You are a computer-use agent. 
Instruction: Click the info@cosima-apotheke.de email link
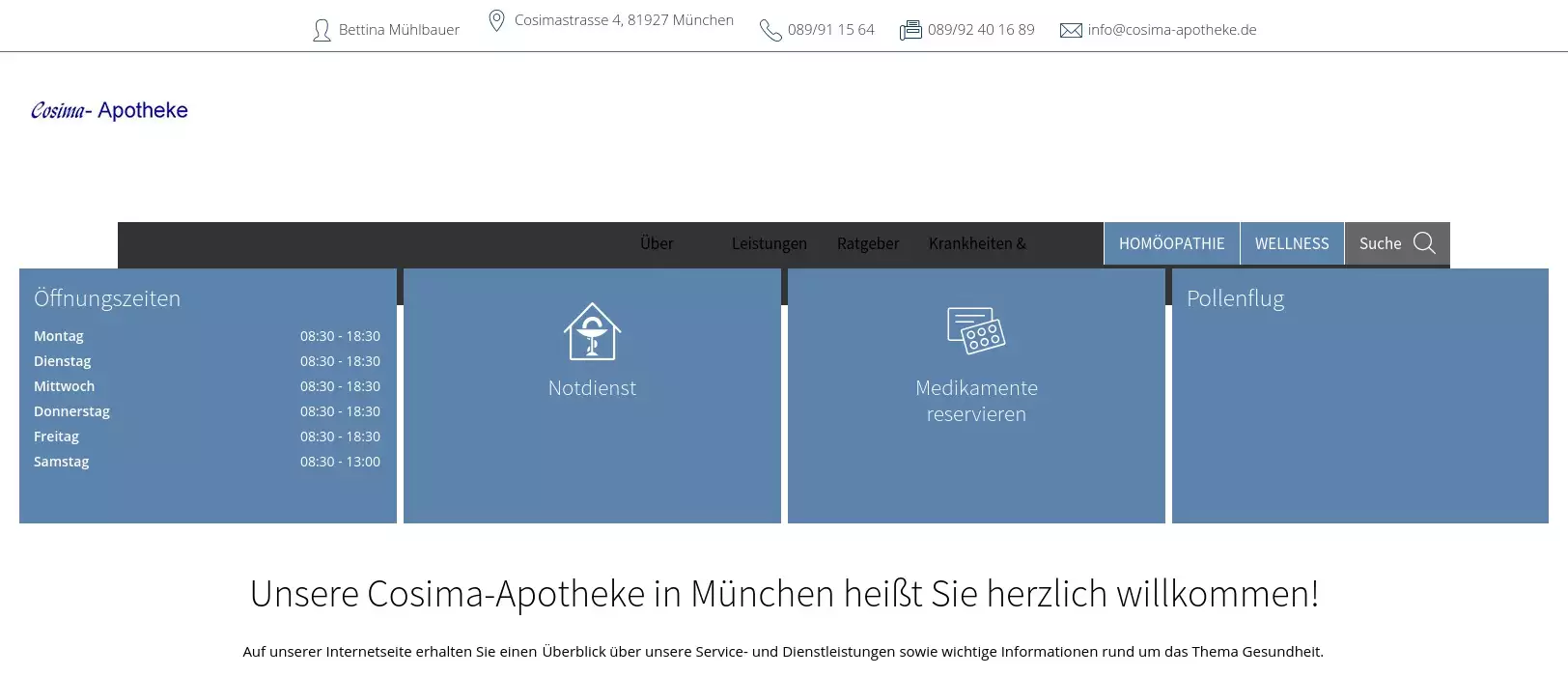[x=1171, y=30]
